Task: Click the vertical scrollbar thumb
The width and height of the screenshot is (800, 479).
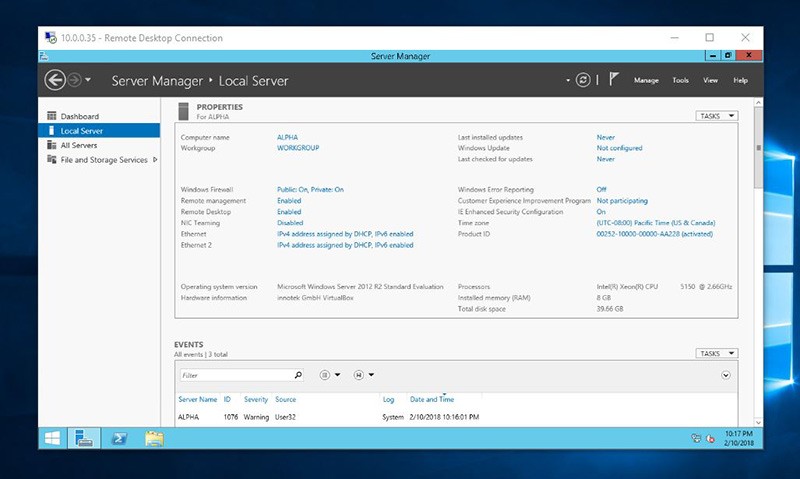Action: (758, 147)
